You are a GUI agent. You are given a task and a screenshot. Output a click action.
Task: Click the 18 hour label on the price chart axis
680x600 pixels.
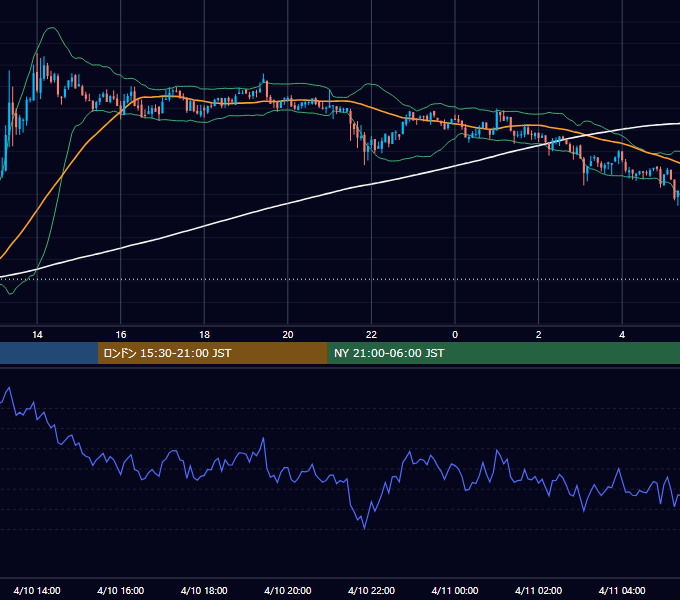204,335
